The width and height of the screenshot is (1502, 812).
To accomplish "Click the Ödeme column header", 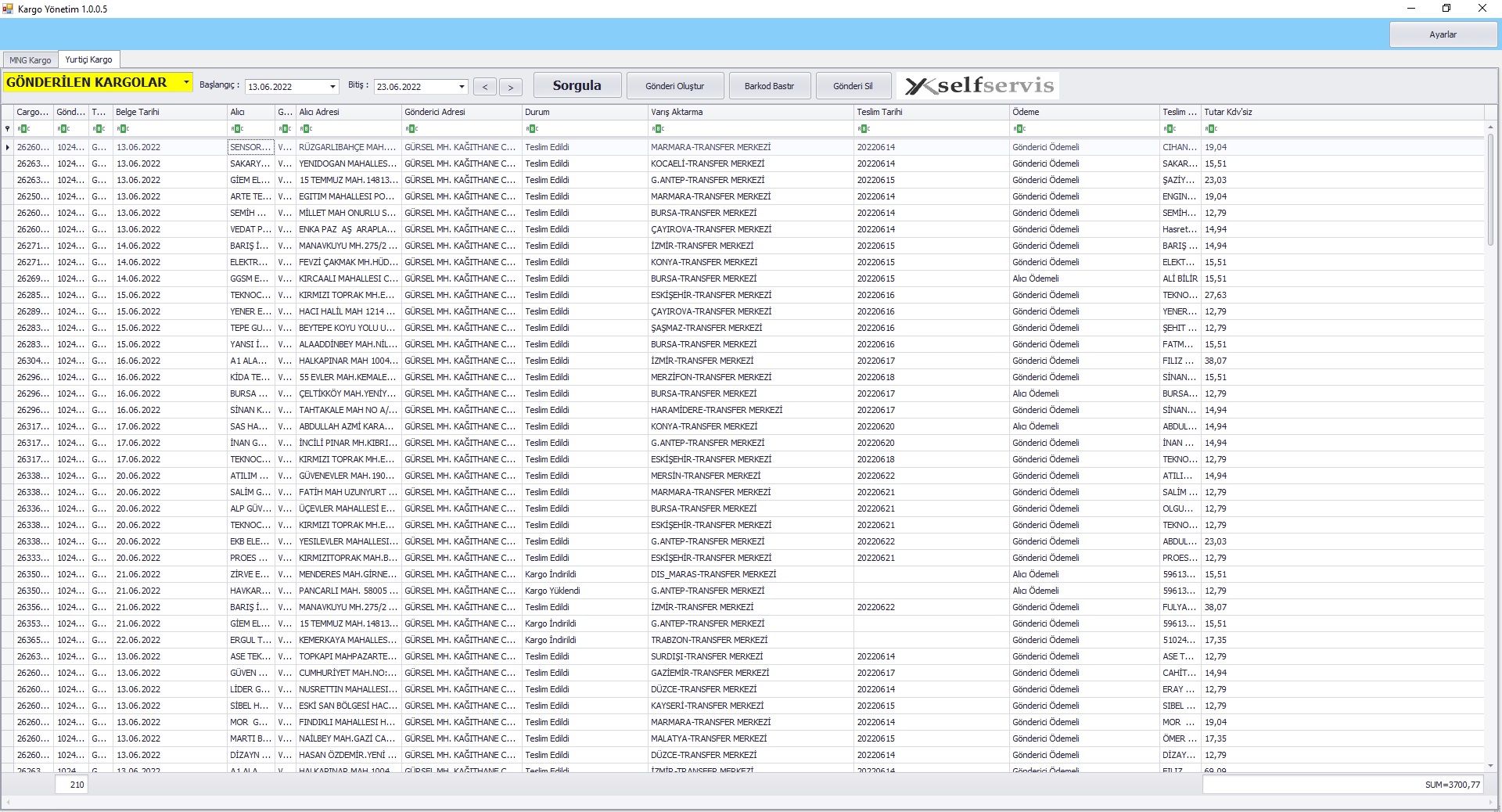I will click(1084, 112).
